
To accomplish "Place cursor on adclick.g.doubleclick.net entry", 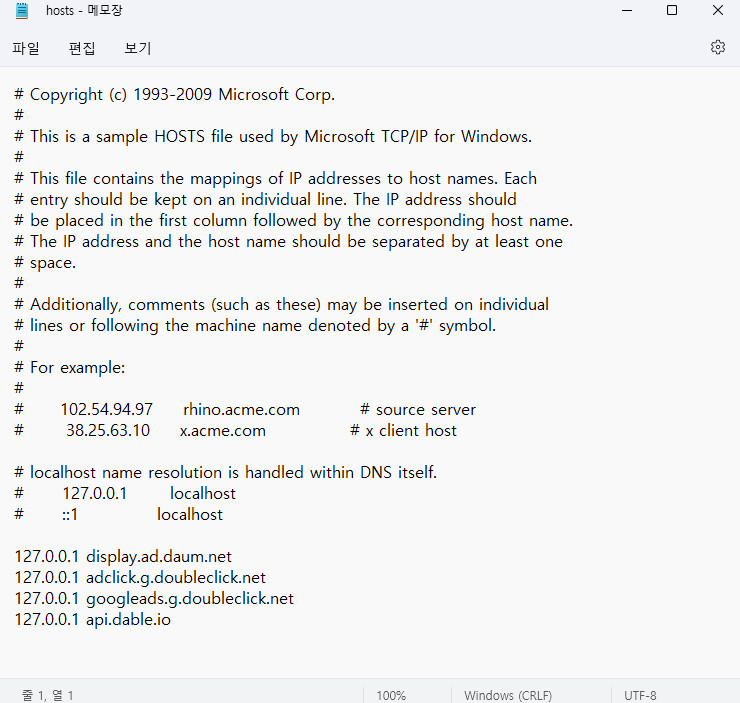I will click(176, 577).
